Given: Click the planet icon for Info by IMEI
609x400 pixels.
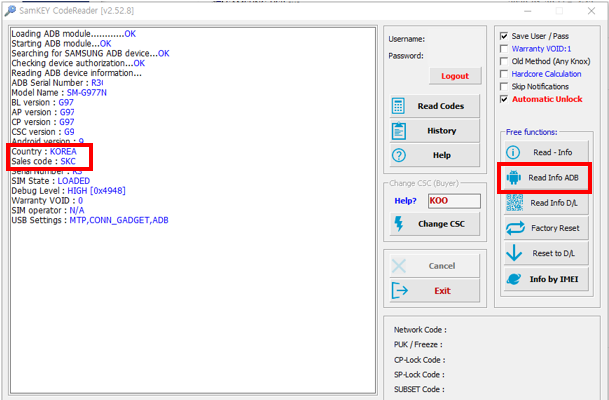Looking at the screenshot, I should pos(514,279).
